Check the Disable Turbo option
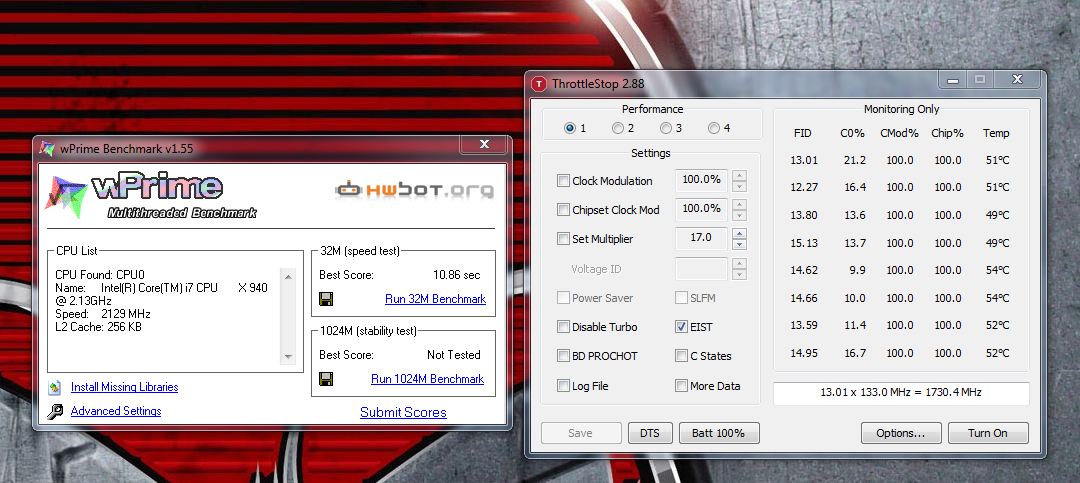Viewport: 1080px width, 483px height. point(563,327)
